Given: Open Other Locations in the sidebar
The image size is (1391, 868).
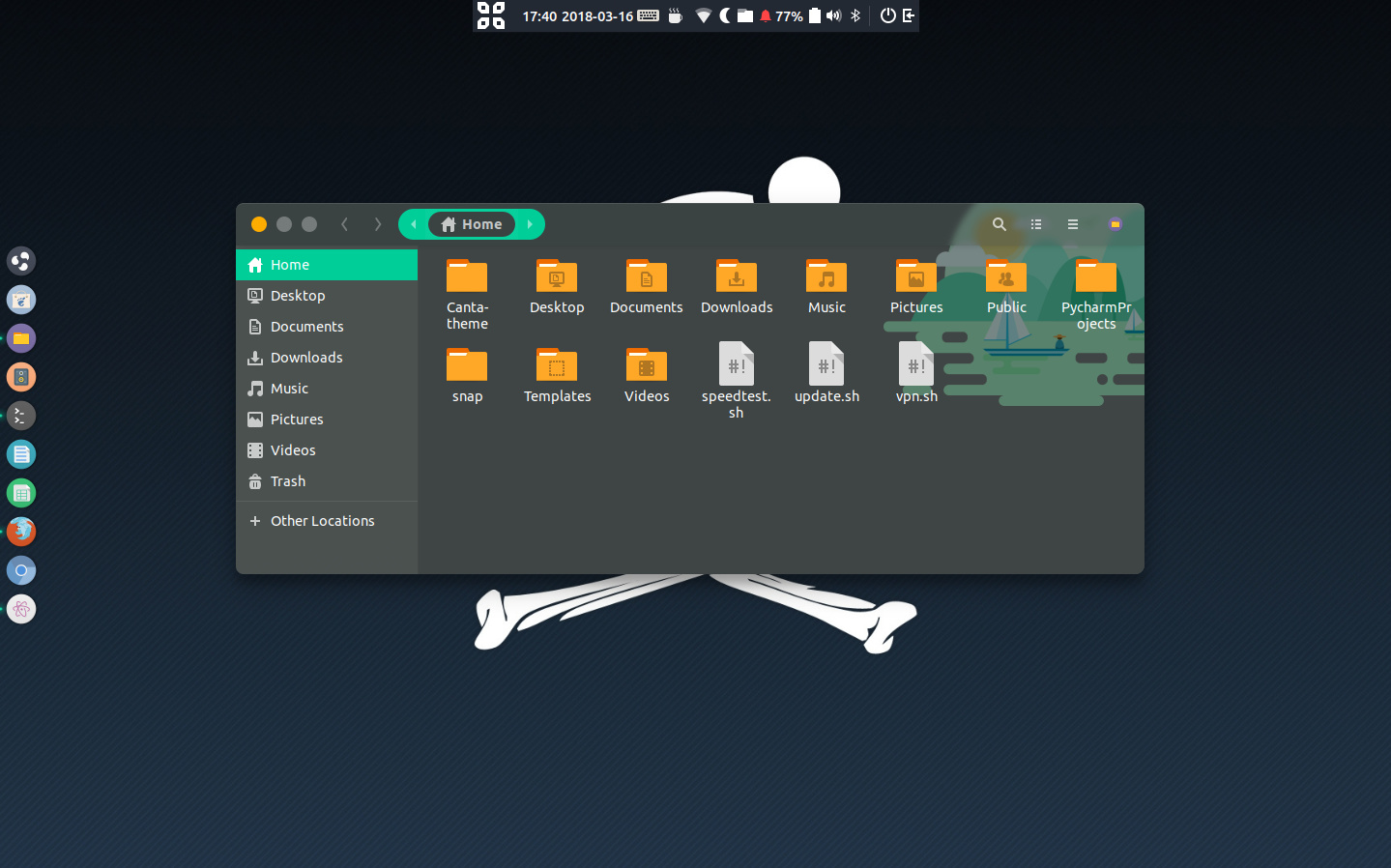Looking at the screenshot, I should tap(321, 520).
